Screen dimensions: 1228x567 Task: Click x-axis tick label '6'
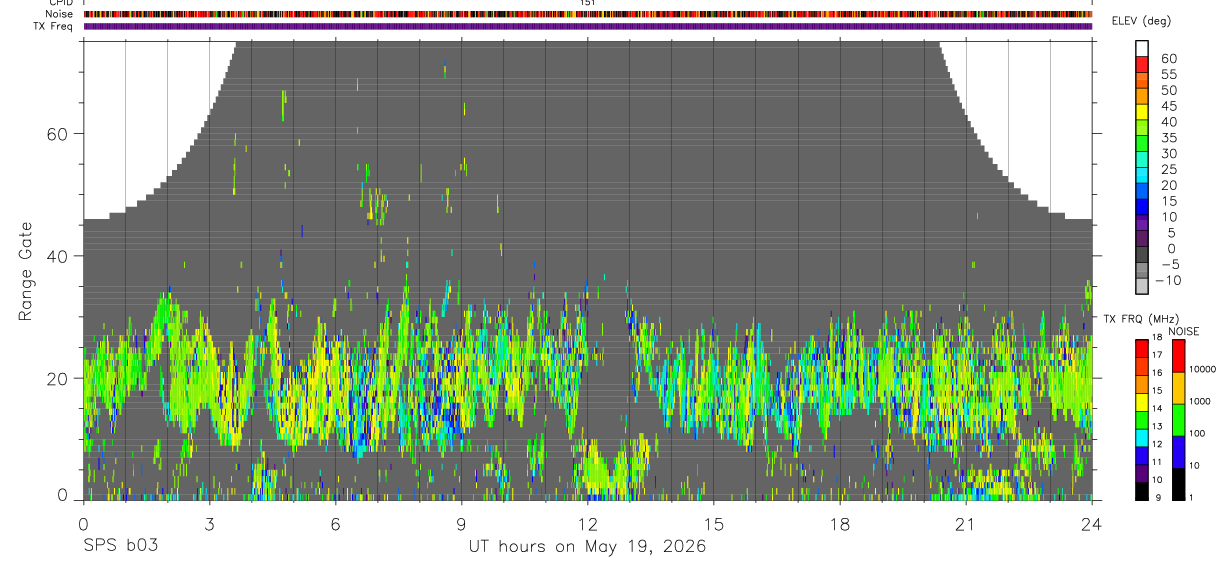[335, 524]
